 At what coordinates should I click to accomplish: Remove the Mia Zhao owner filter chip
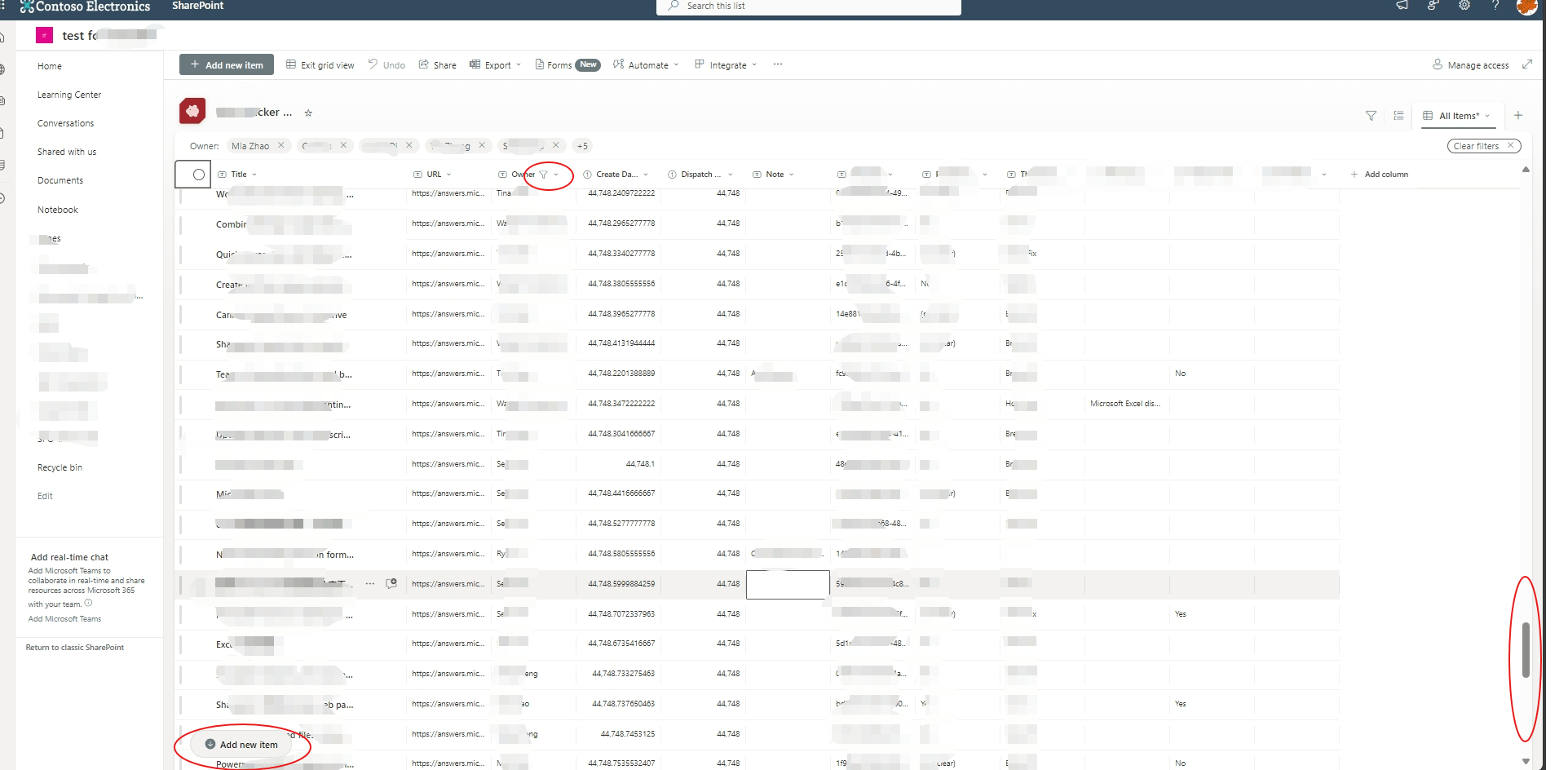click(x=281, y=145)
